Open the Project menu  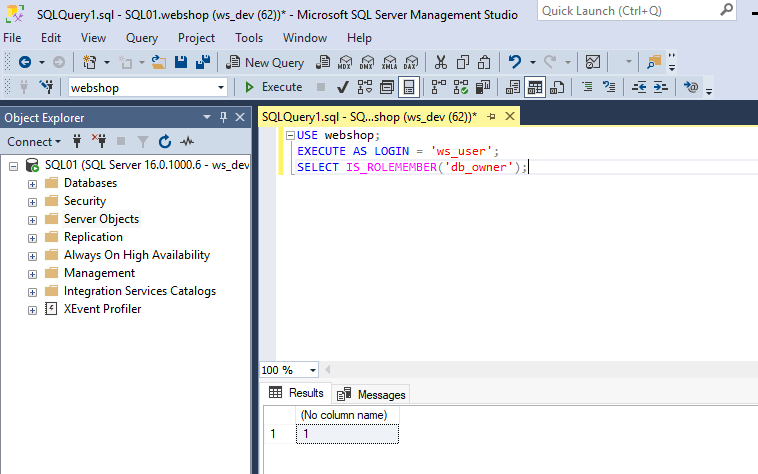point(196,38)
